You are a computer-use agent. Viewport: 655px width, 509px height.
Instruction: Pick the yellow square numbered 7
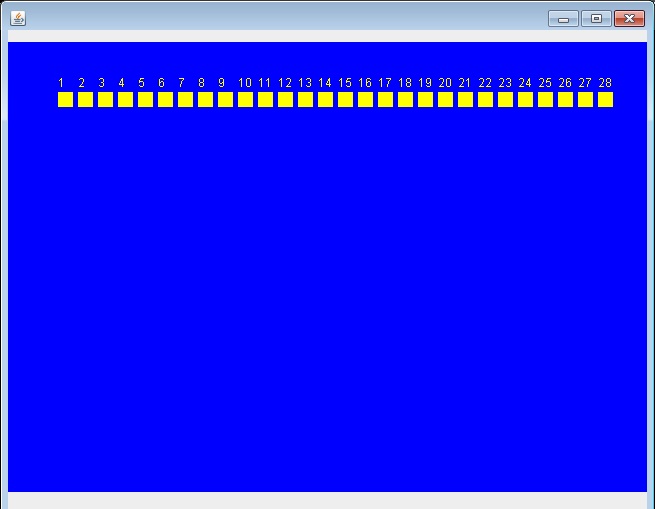pos(185,99)
